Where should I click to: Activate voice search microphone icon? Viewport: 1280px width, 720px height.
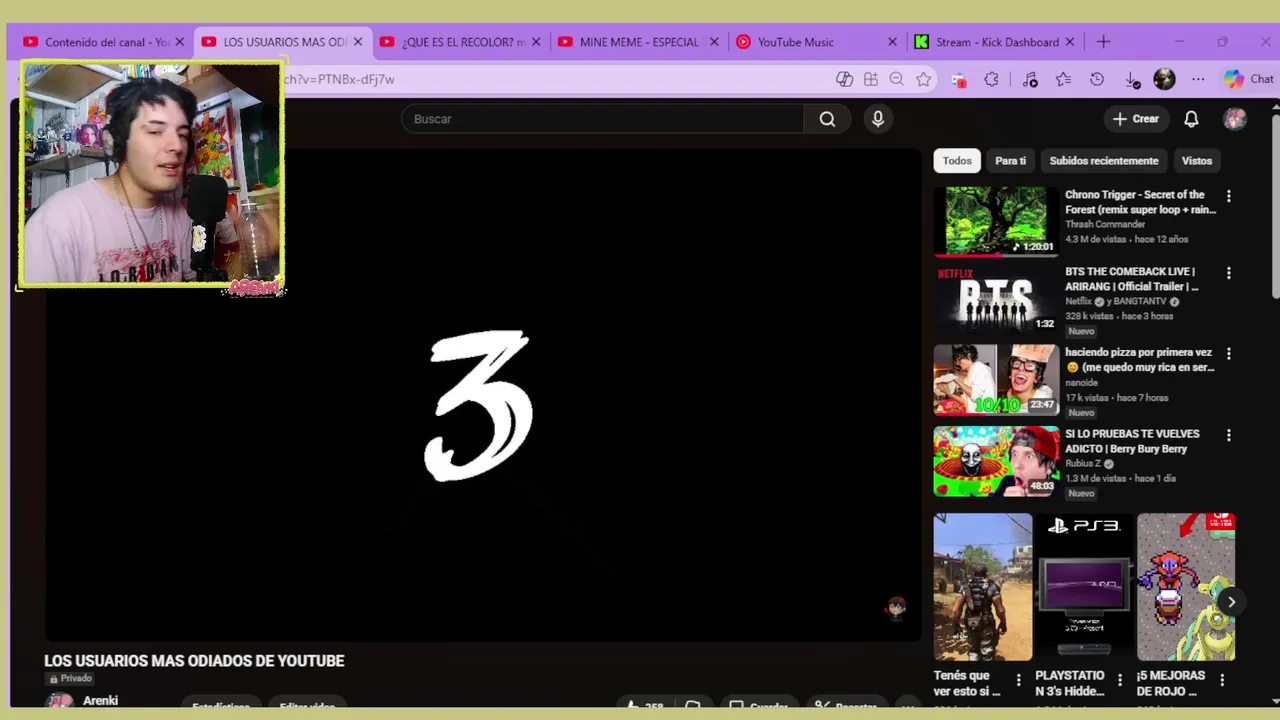point(878,119)
